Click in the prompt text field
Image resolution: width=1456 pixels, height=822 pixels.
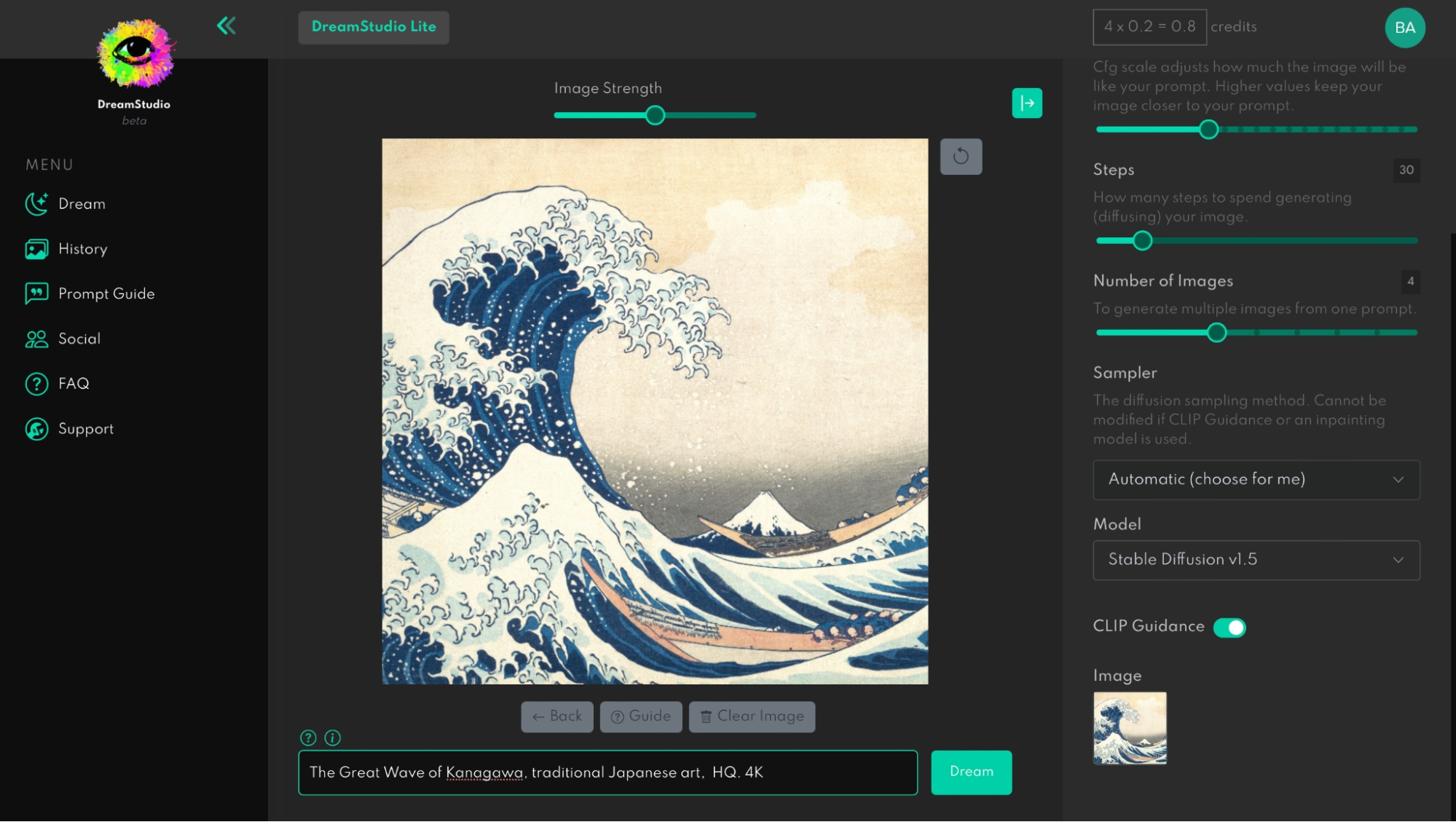click(607, 772)
